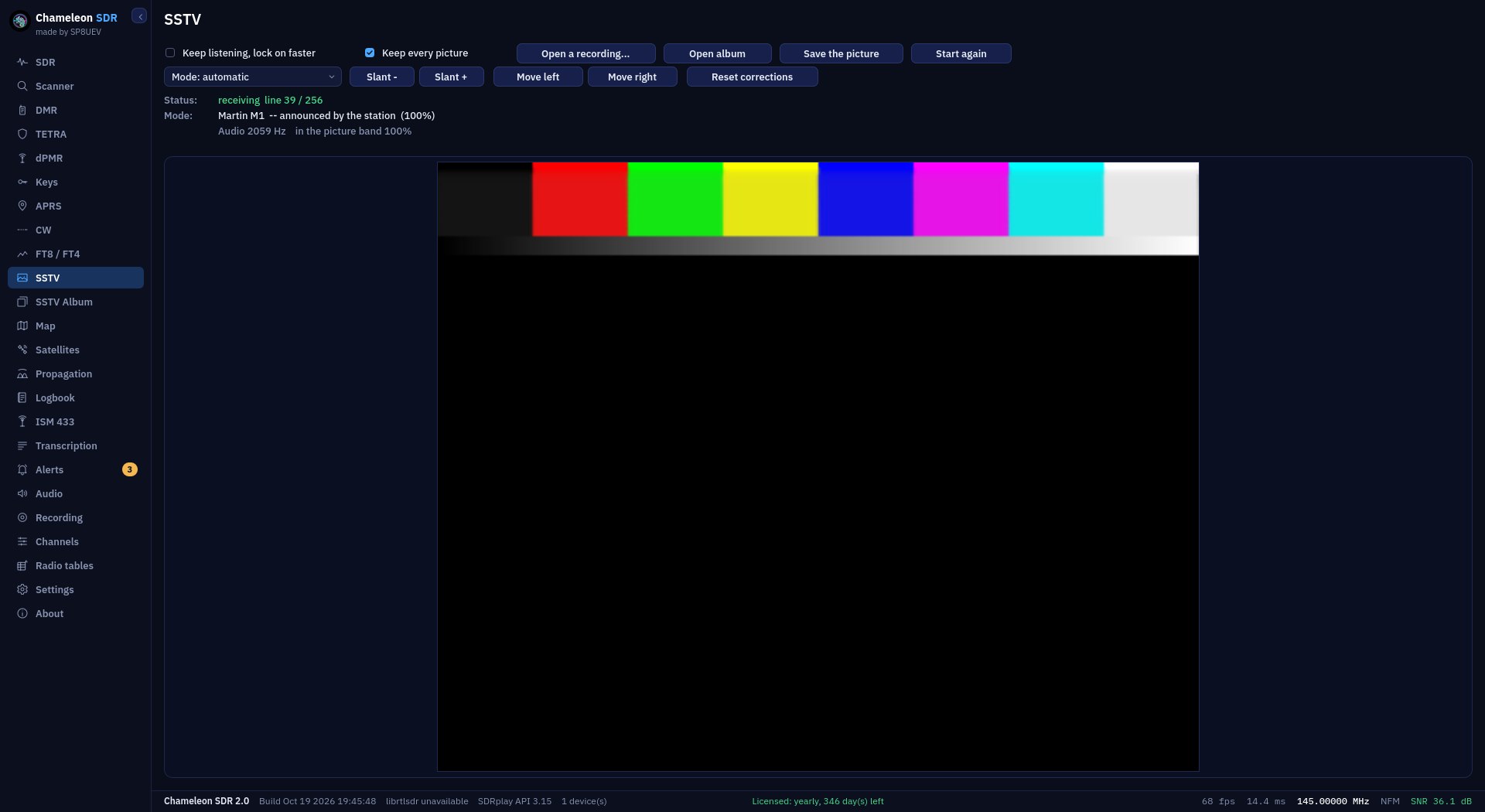This screenshot has height=812, width=1485.
Task: Click the APRS map pin icon
Action: point(22,206)
